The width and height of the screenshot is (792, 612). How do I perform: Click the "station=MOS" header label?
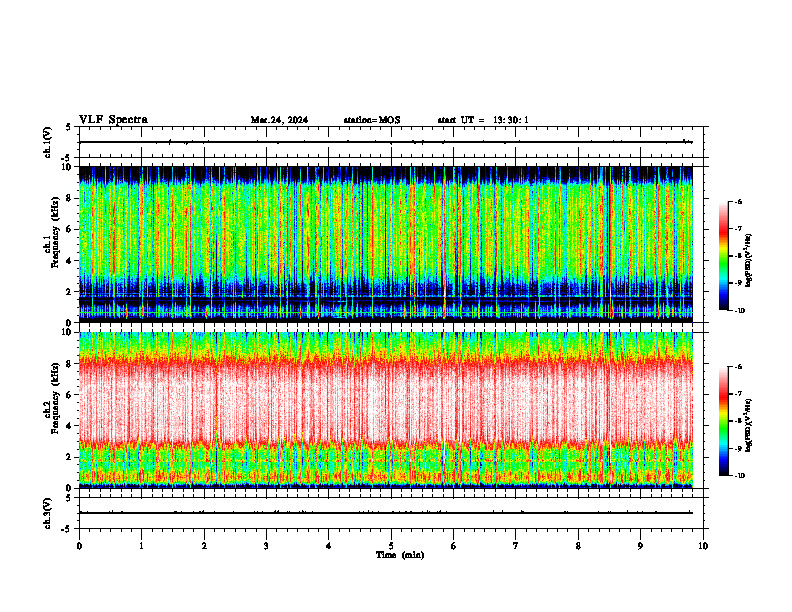pos(372,120)
